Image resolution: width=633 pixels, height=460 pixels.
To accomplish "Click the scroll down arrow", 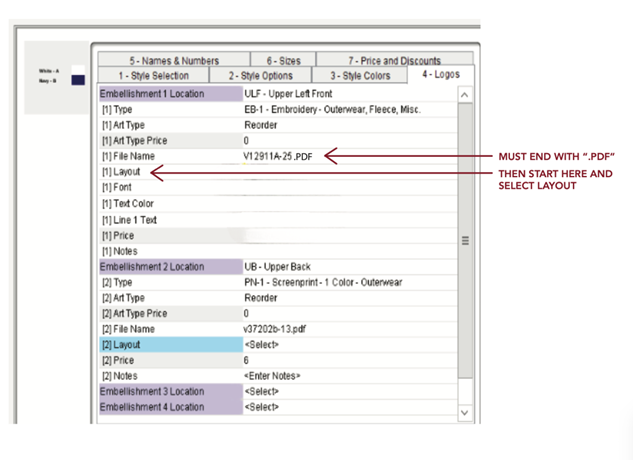I will 465,412.
